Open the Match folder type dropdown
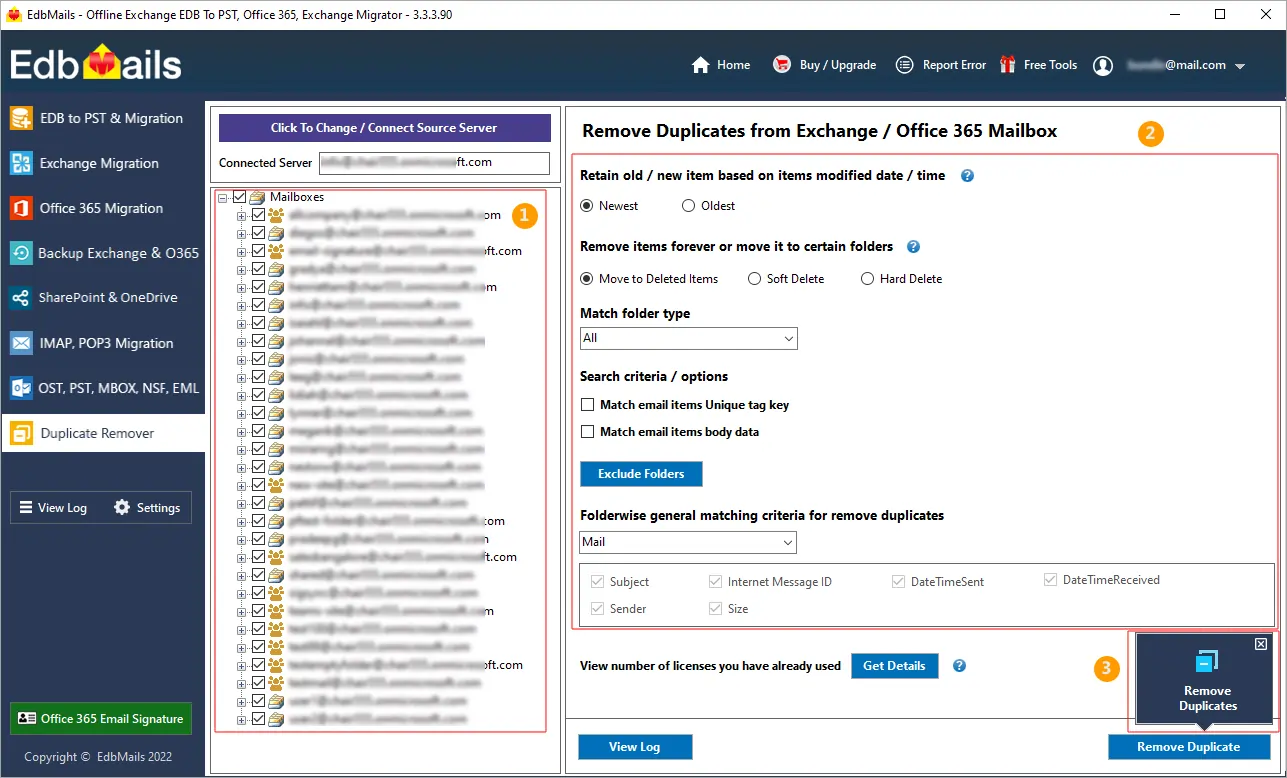The width and height of the screenshot is (1287, 778). point(688,338)
